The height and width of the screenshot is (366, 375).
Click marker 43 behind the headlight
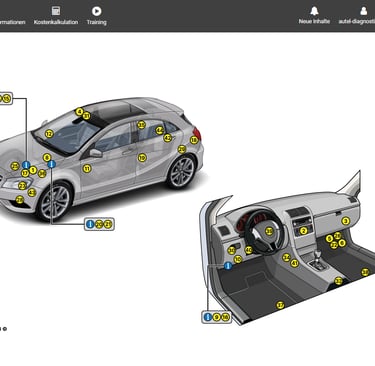[32, 193]
